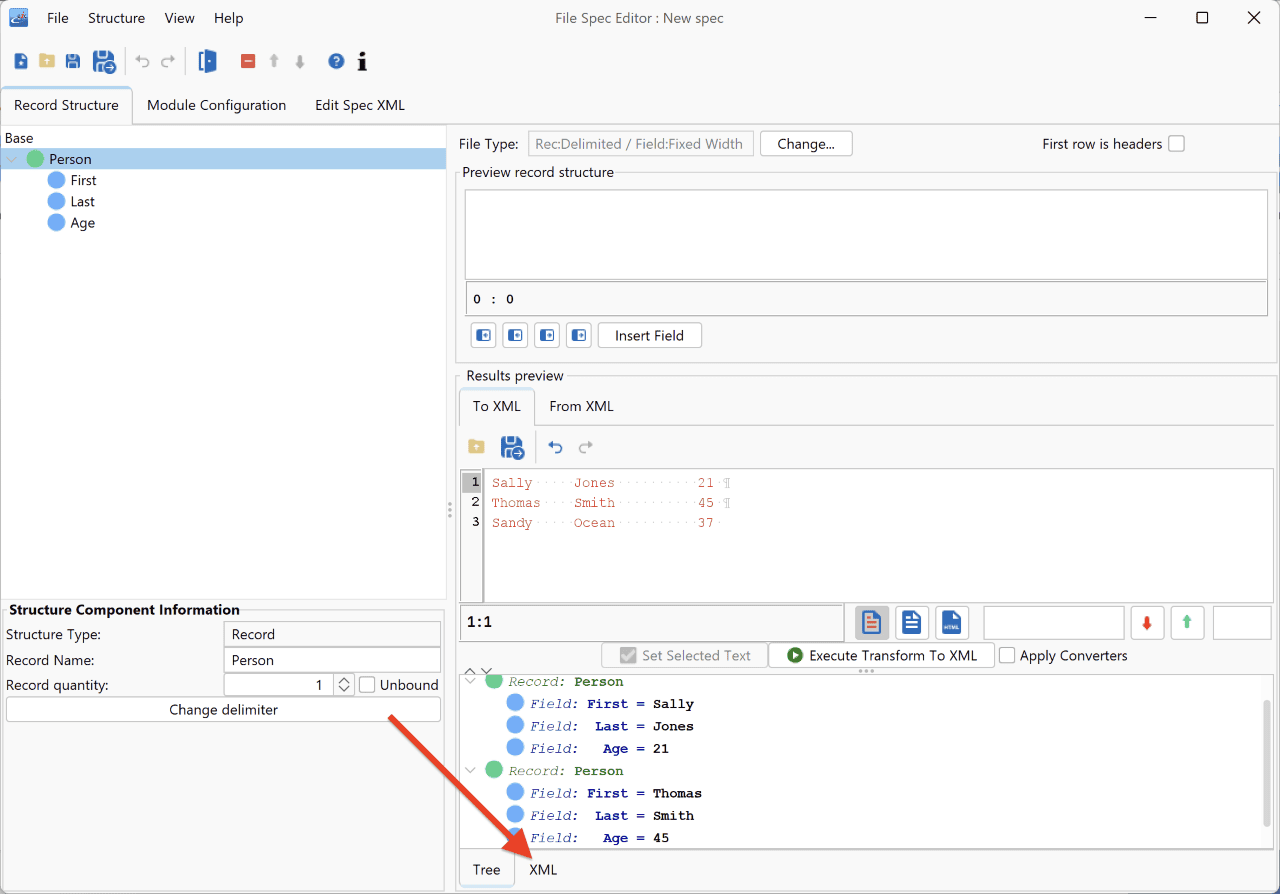Switch to the From XML tab

pyautogui.click(x=581, y=406)
